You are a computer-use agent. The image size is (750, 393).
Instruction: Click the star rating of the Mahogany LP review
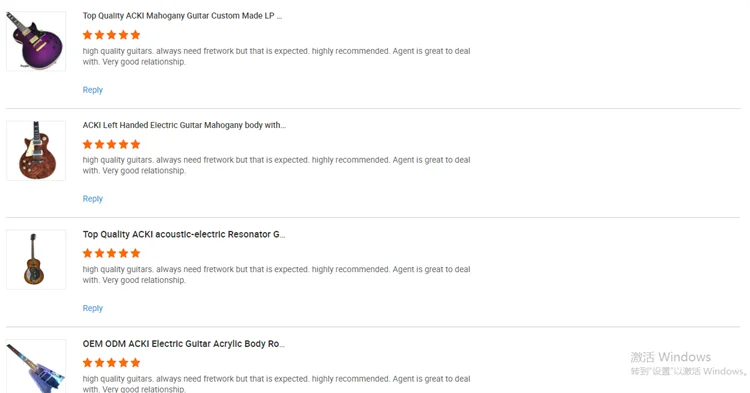pyautogui.click(x=111, y=35)
